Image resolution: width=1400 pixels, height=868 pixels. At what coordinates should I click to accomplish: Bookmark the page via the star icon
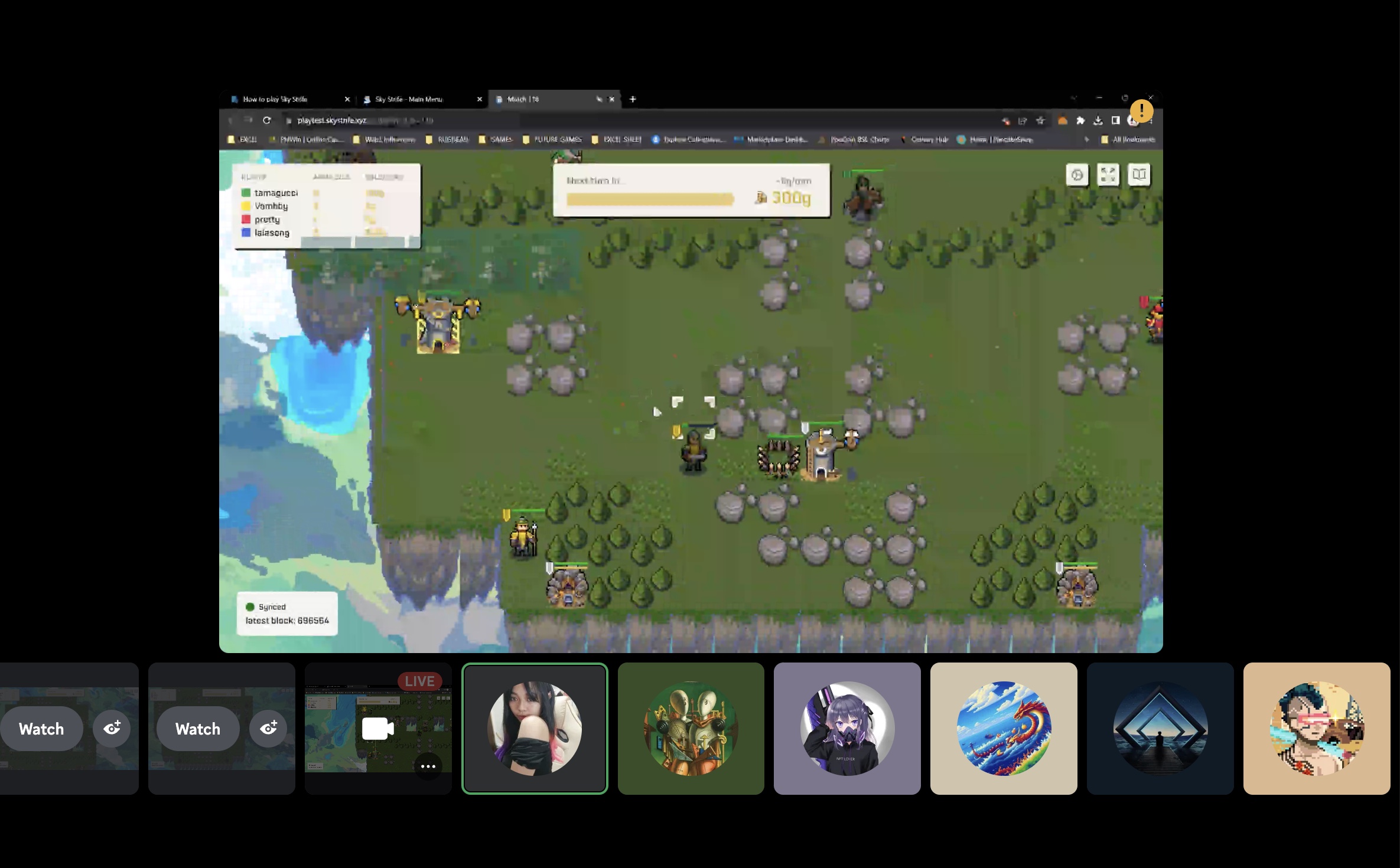1041,120
